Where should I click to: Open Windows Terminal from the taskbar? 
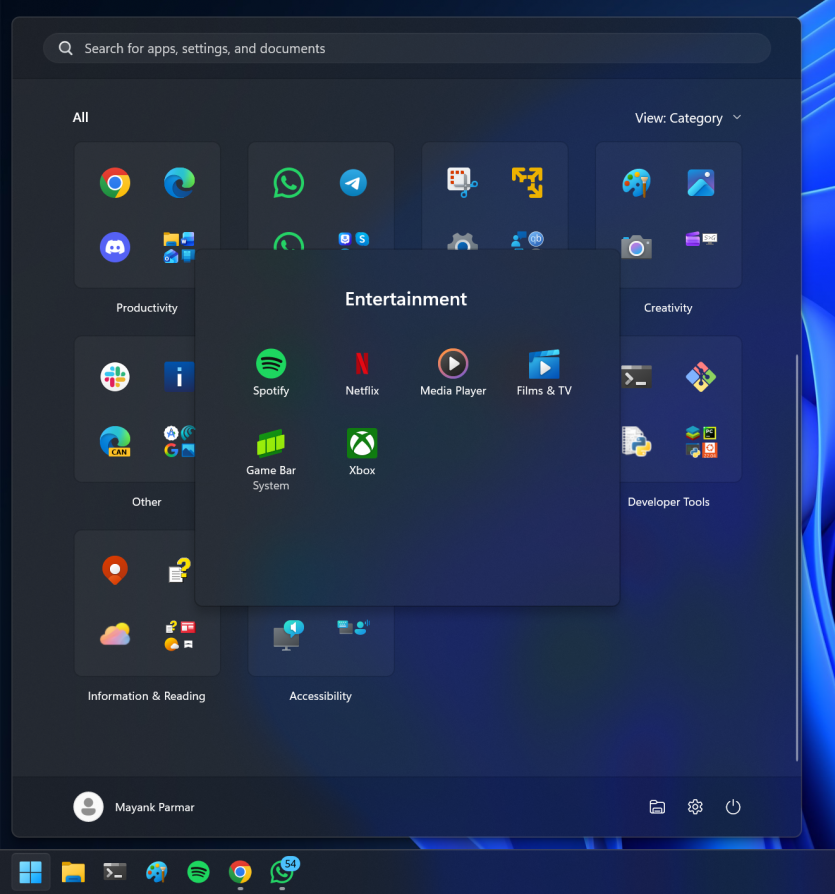click(x=114, y=871)
